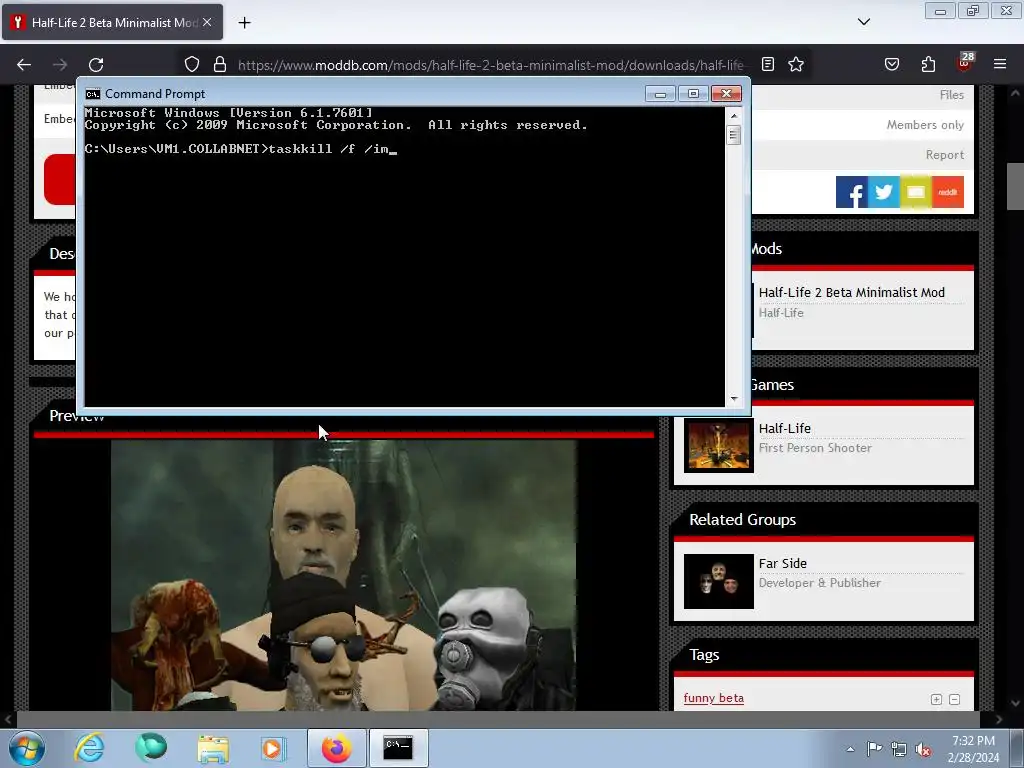This screenshot has width=1024, height=768.
Task: Close the Command Prompt window
Action: point(726,94)
